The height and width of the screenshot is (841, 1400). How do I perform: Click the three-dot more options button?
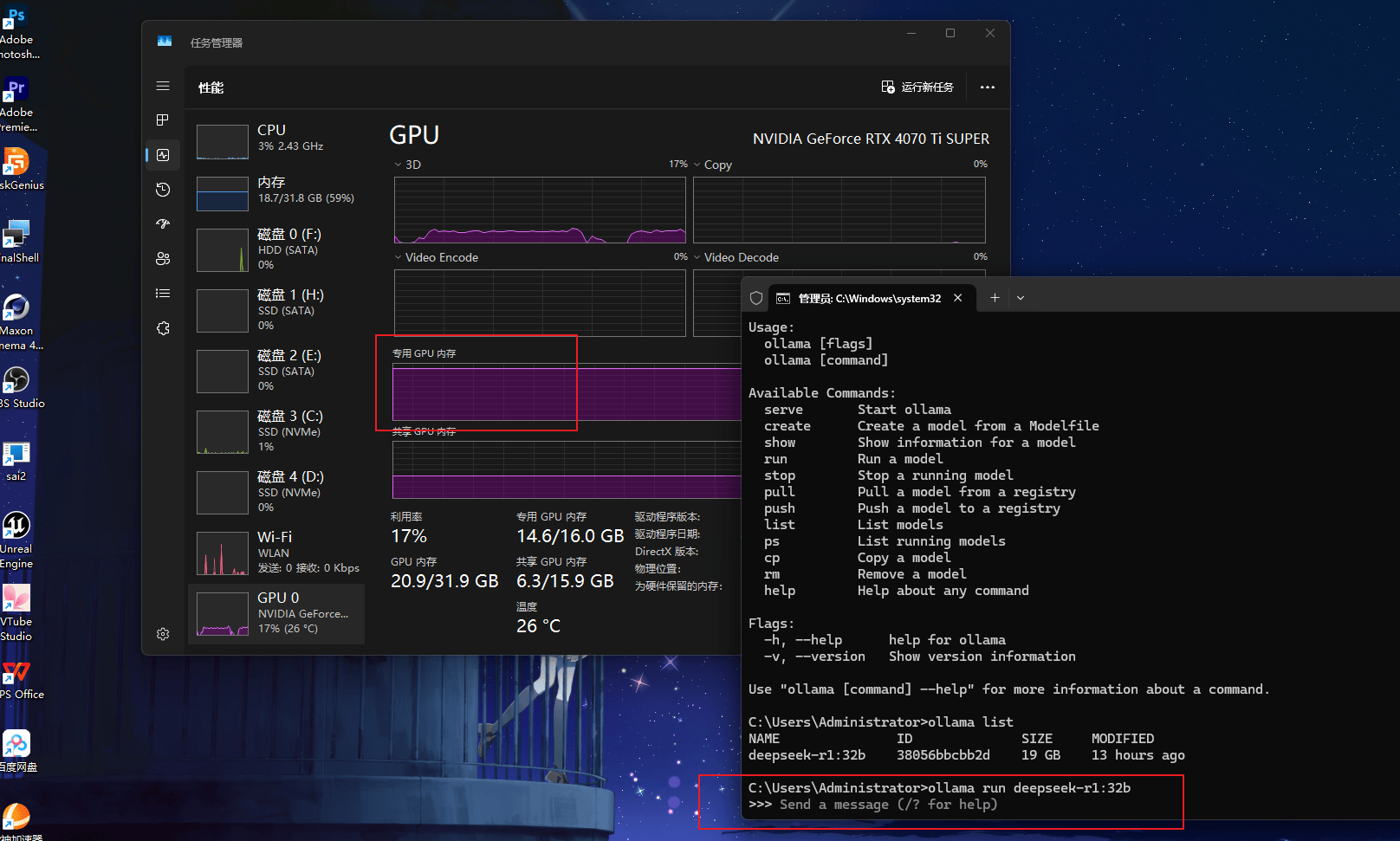(987, 87)
